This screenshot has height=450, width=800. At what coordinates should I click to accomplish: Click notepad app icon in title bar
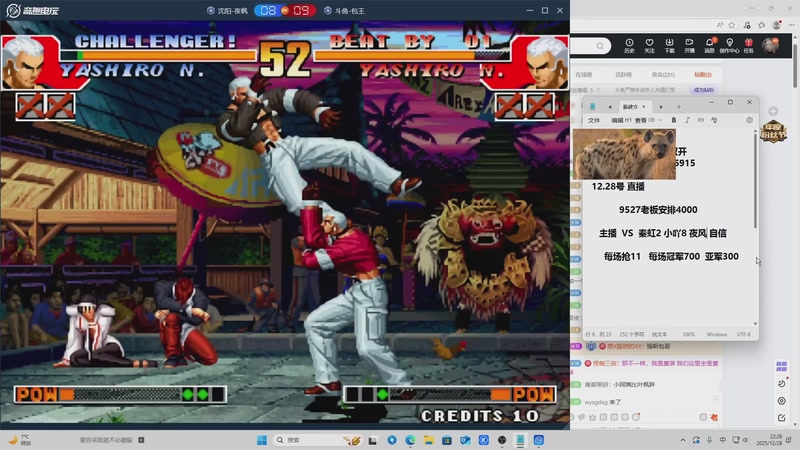592,107
